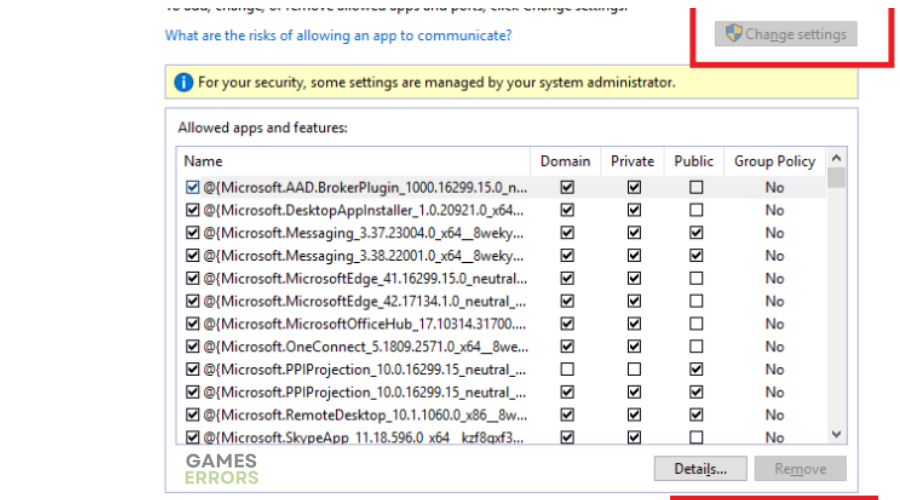This screenshot has width=900, height=500.
Task: Enable Public checkbox for MicrosoftEdge_41.16299.15.0
Action: [x=696, y=278]
